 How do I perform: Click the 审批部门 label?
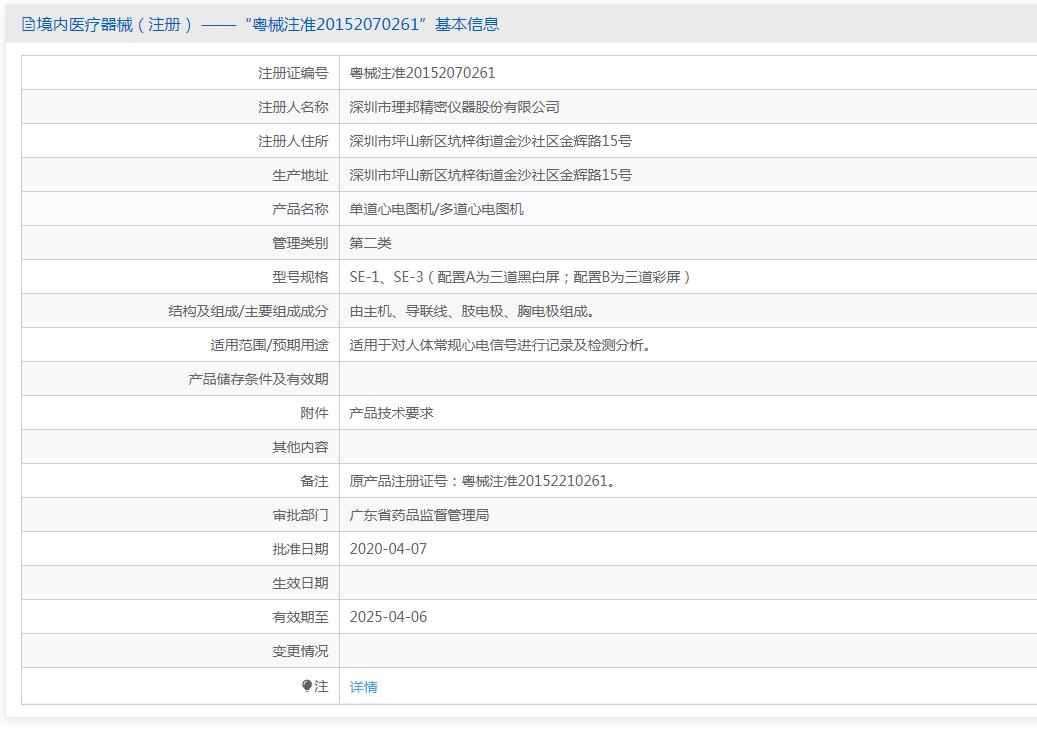pyautogui.click(x=300, y=515)
